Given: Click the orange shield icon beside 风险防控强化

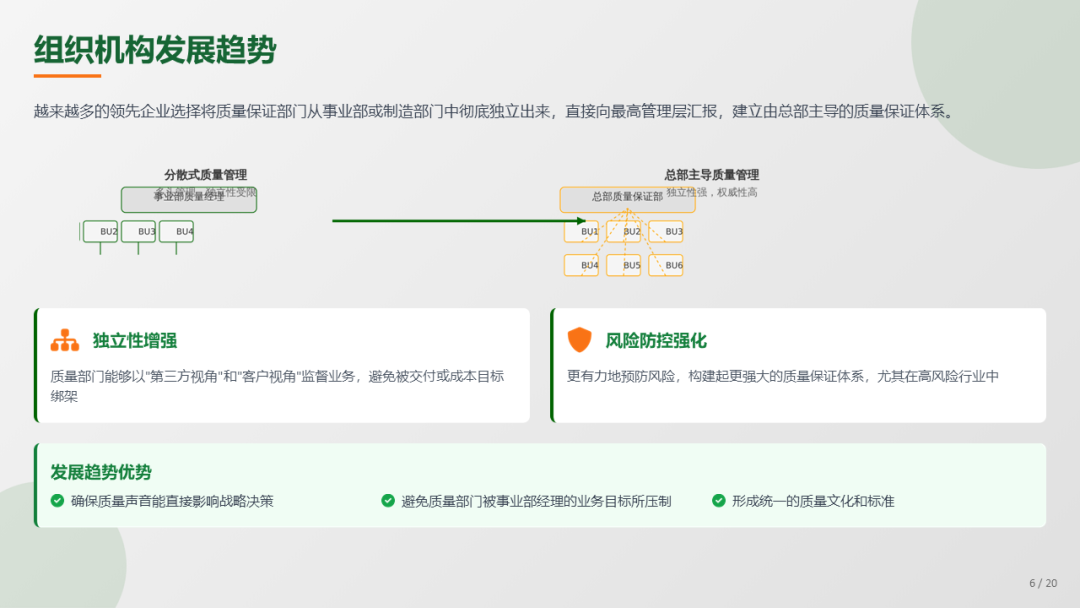Looking at the screenshot, I should (580, 340).
